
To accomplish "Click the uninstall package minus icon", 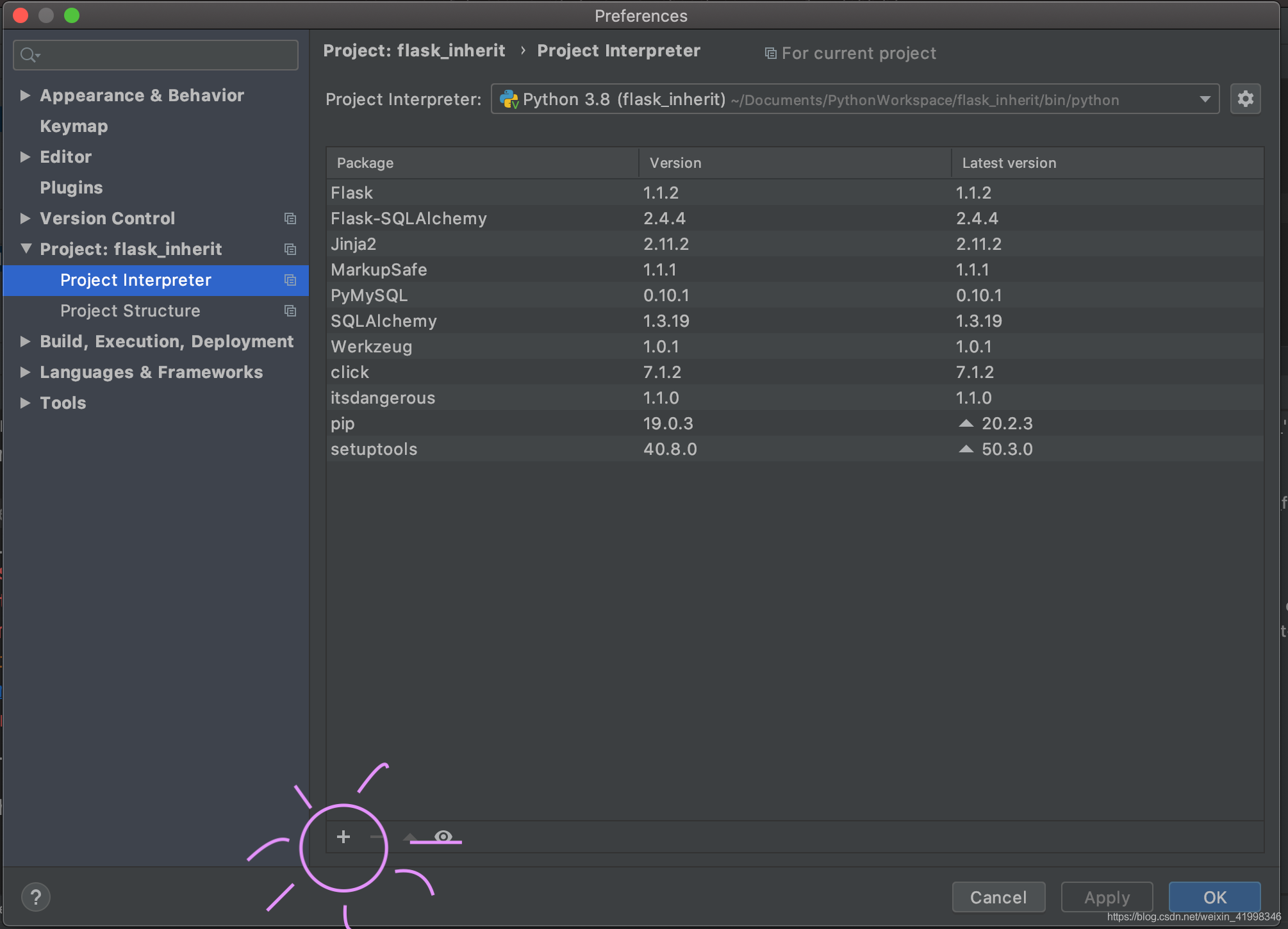I will point(377,837).
